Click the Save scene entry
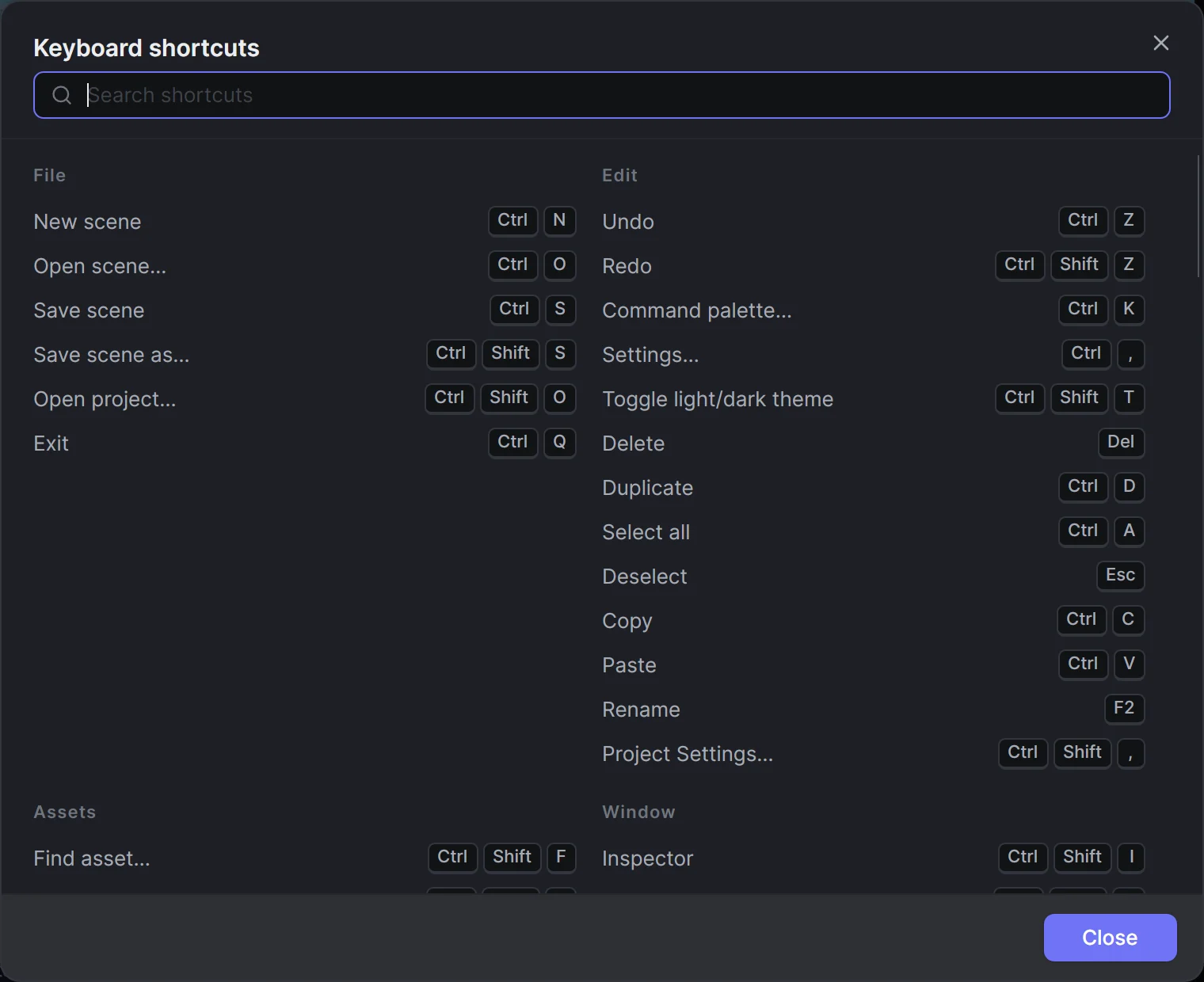Image resolution: width=1204 pixels, height=982 pixels. [304, 310]
